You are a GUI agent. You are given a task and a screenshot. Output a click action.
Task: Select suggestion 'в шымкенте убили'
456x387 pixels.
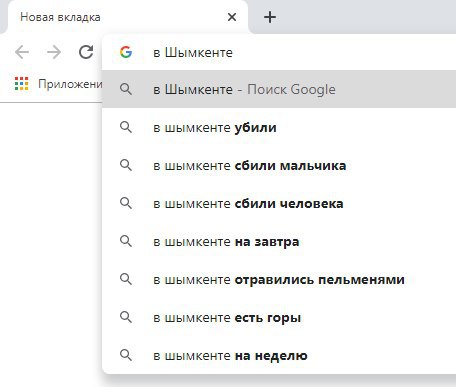point(279,127)
